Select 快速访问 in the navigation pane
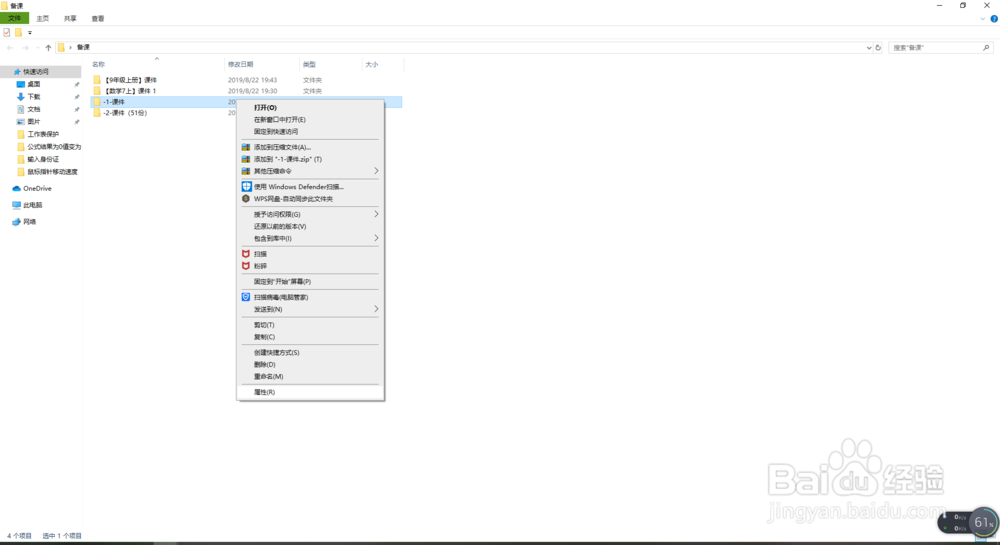The height and width of the screenshot is (545, 1000). click(x=41, y=71)
